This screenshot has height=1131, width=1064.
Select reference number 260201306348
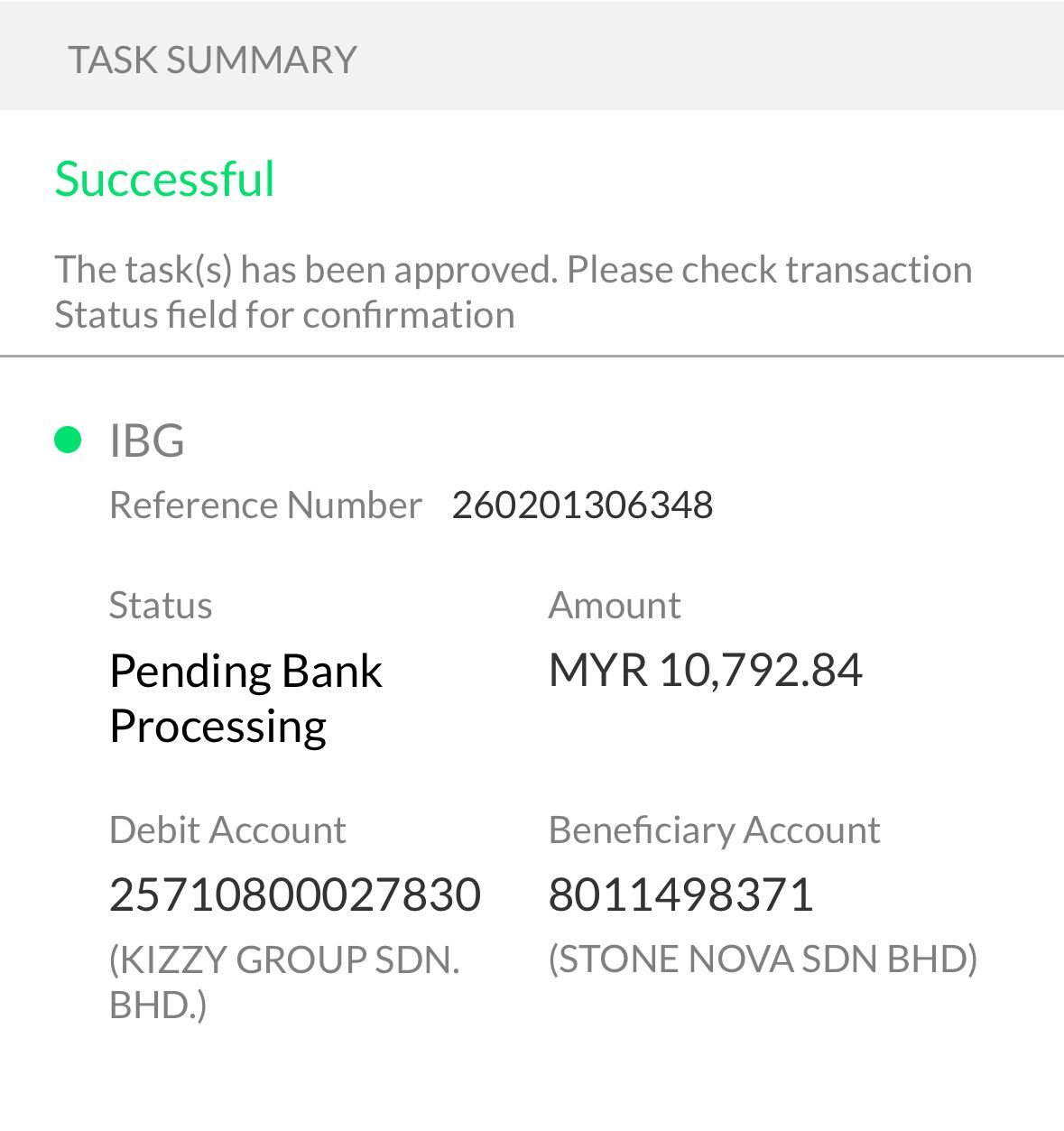[x=582, y=505]
